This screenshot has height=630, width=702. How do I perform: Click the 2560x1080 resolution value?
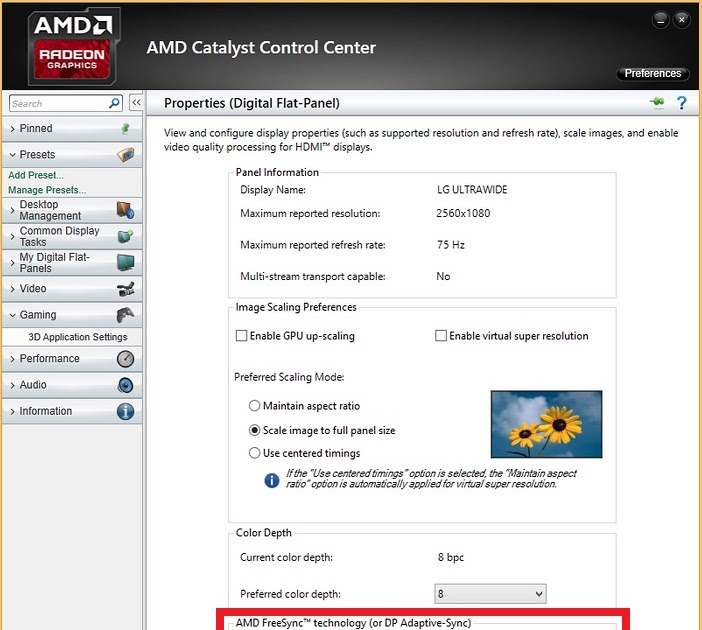coord(463,213)
